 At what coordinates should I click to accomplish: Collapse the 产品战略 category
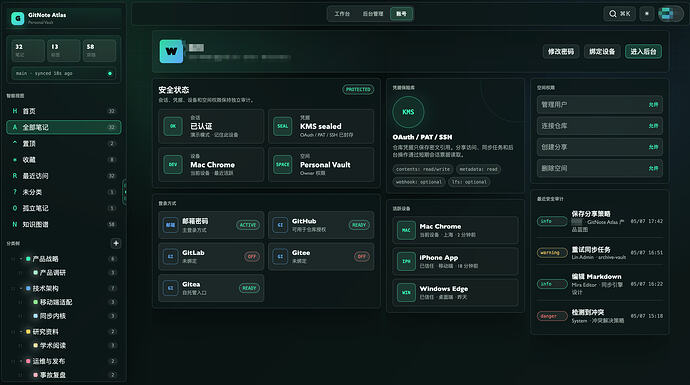pos(21,259)
